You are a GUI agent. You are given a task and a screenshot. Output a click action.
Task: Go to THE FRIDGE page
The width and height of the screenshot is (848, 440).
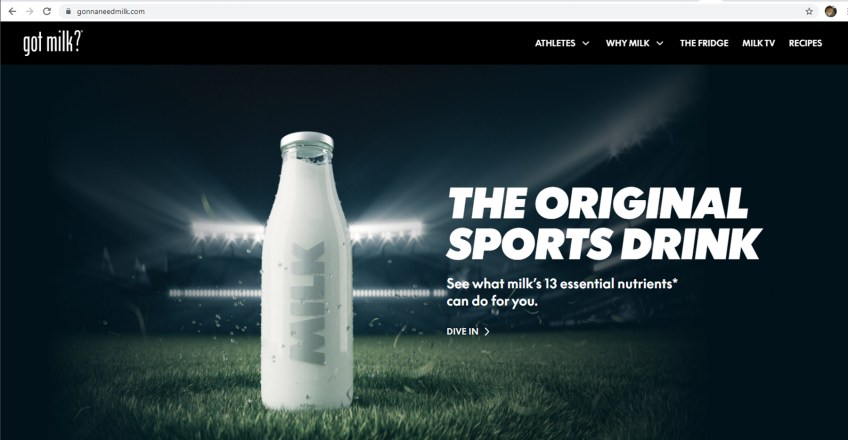click(704, 43)
